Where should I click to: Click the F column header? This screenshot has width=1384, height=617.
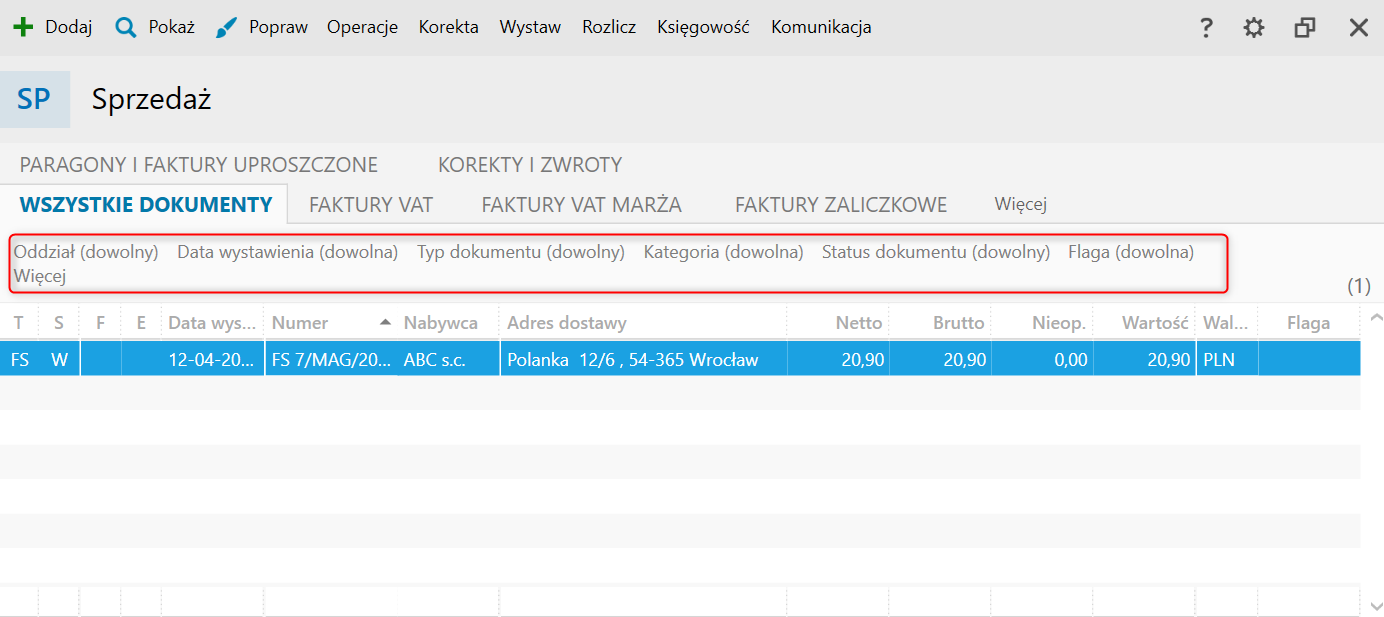100,323
